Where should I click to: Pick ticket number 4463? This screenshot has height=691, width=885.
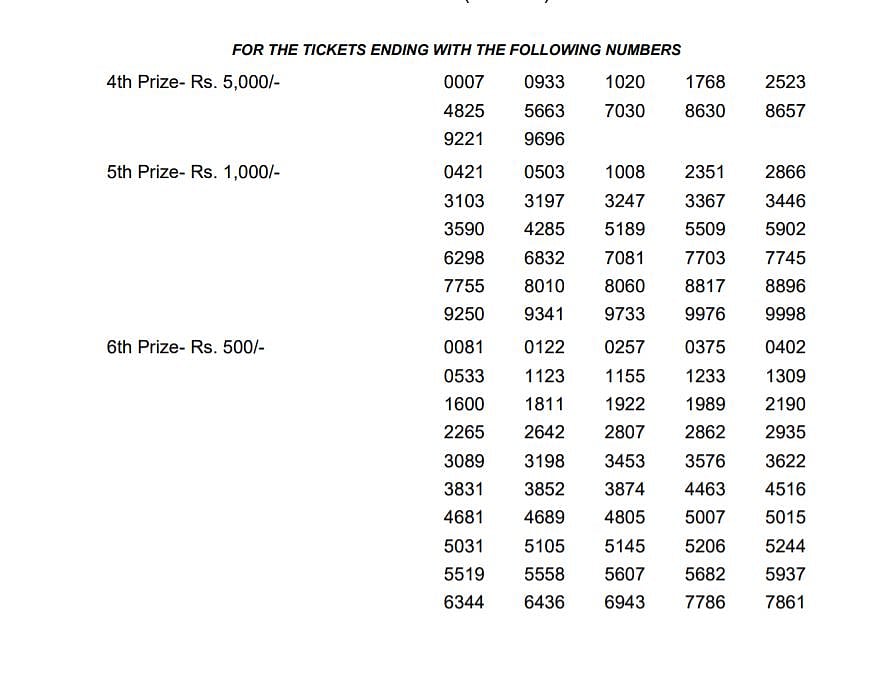[705, 490]
